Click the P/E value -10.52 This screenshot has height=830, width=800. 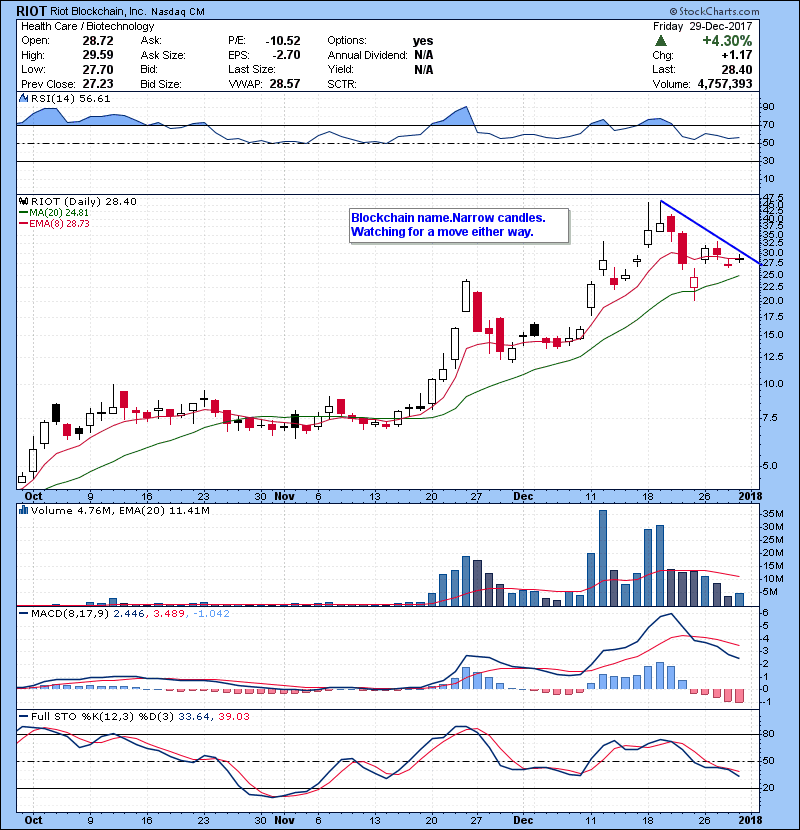[283, 41]
